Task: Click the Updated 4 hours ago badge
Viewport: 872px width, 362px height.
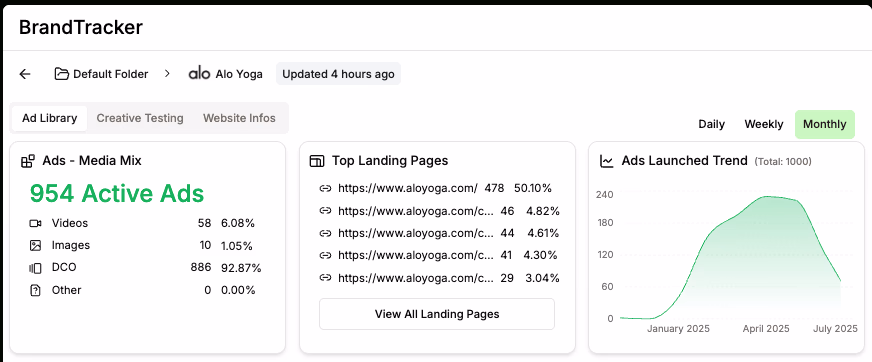Action: pyautogui.click(x=338, y=74)
